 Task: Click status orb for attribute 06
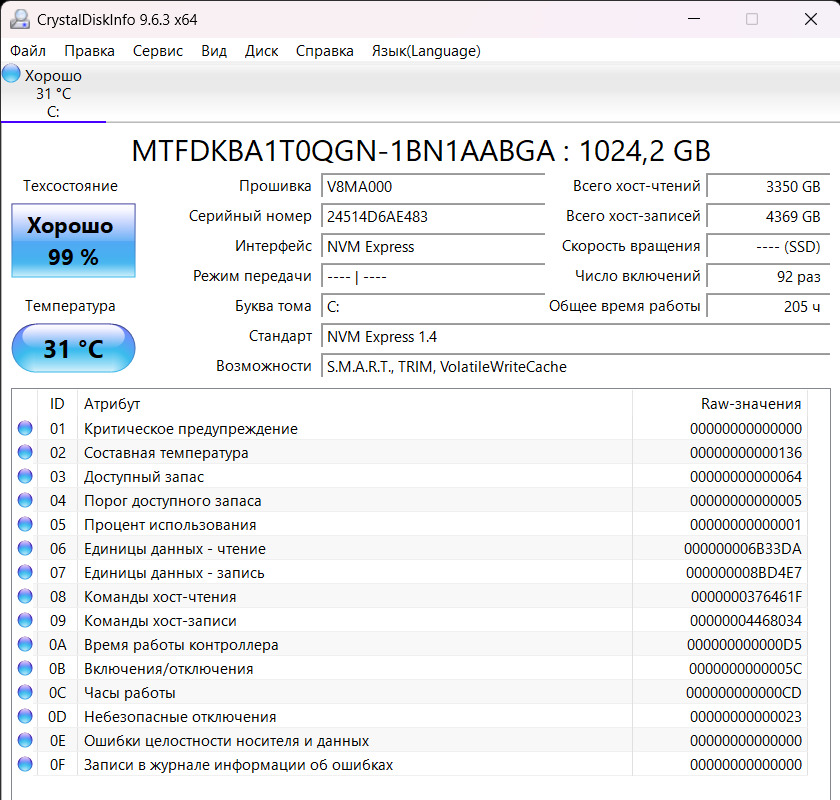[25, 548]
